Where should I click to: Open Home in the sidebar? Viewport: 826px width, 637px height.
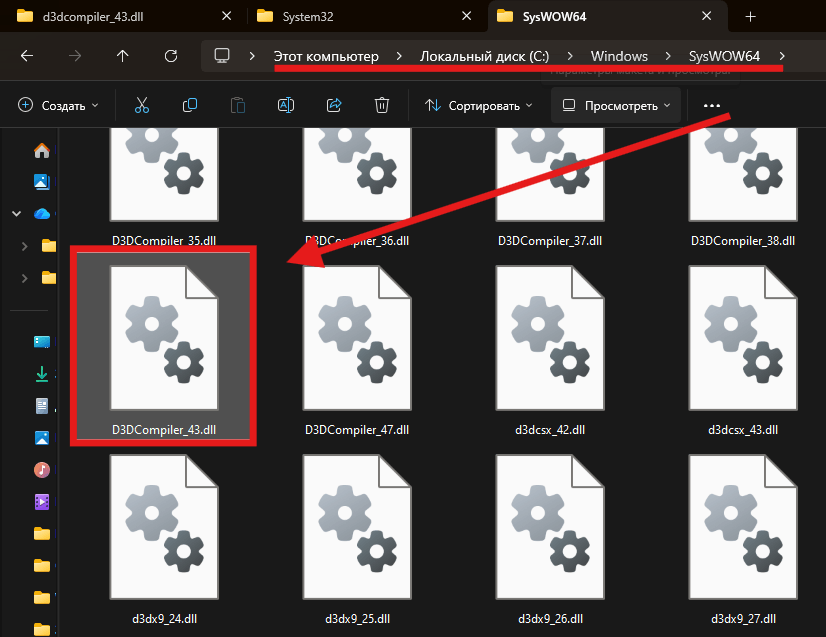[x=42, y=151]
